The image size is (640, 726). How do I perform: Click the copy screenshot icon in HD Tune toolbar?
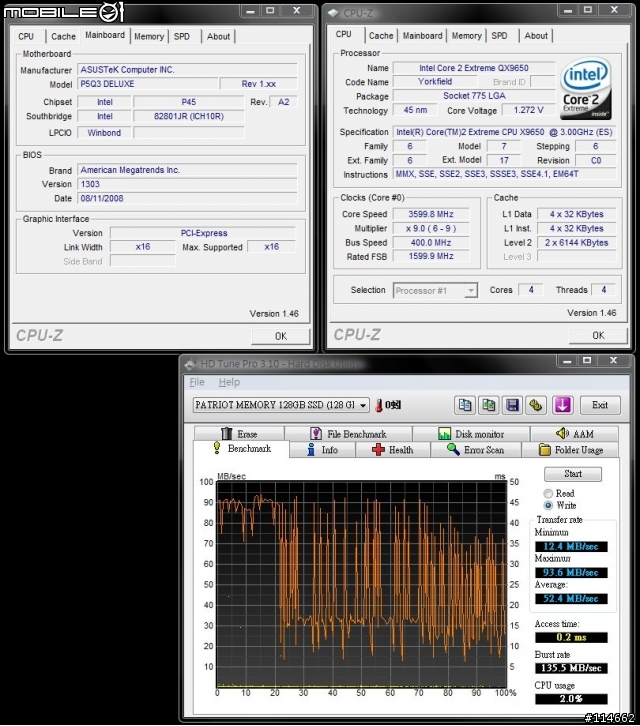(489, 405)
